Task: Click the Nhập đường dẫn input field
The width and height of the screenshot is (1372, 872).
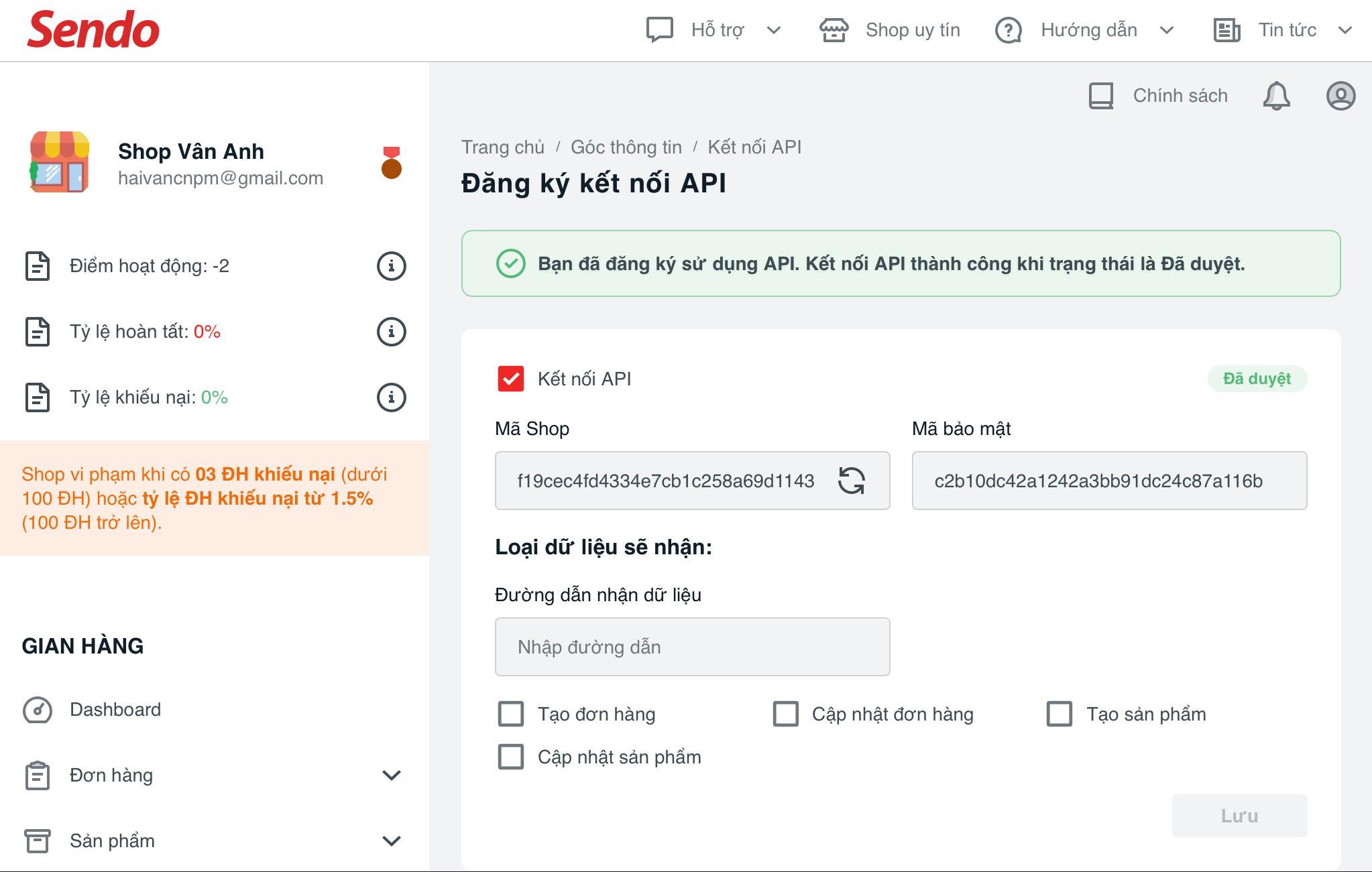Action: 692,647
